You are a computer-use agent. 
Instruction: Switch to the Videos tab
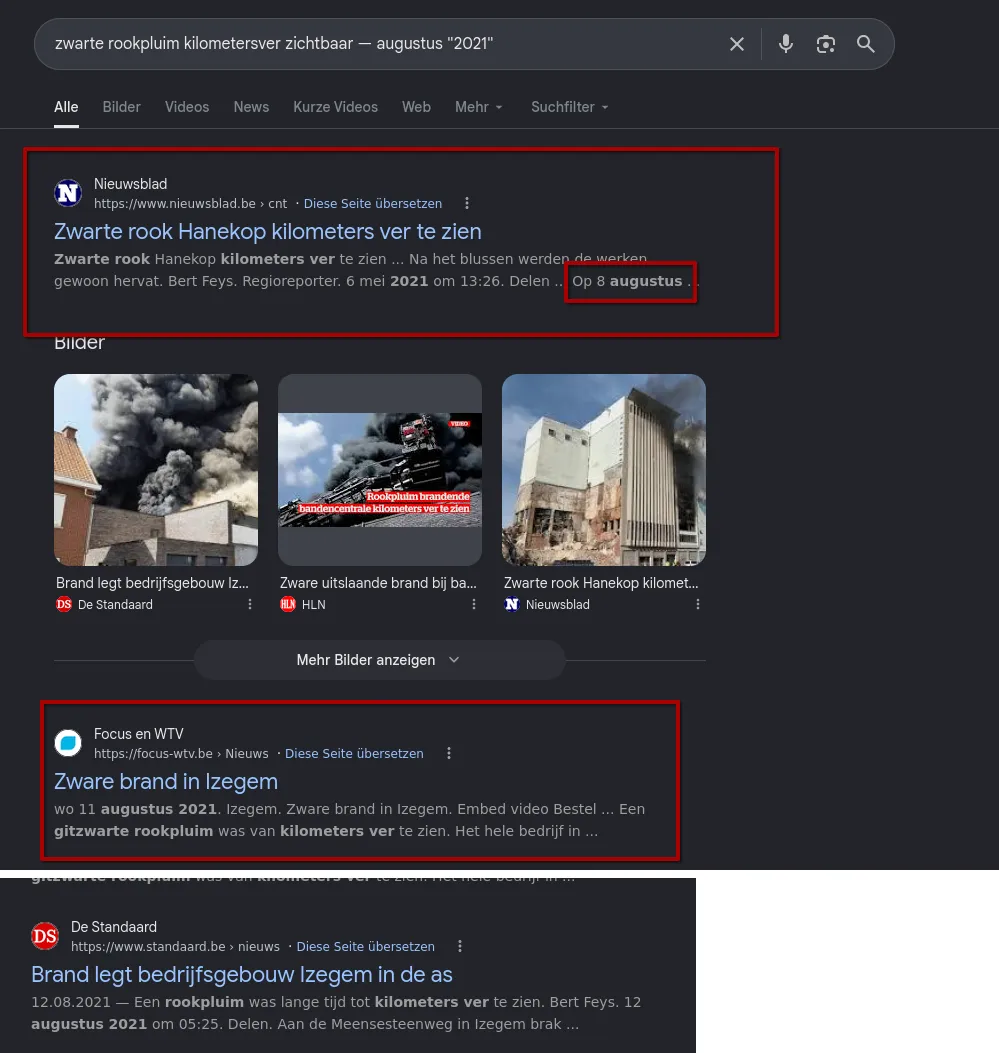click(x=187, y=107)
